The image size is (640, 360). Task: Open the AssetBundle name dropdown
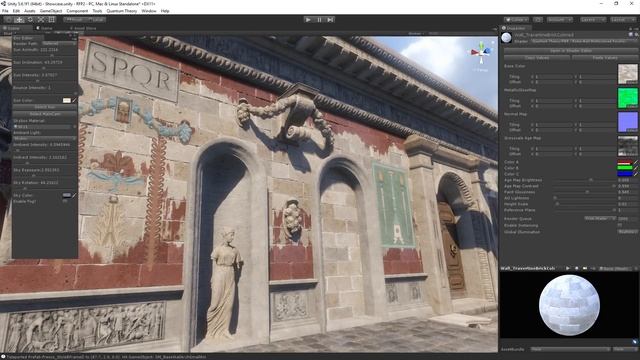point(570,349)
